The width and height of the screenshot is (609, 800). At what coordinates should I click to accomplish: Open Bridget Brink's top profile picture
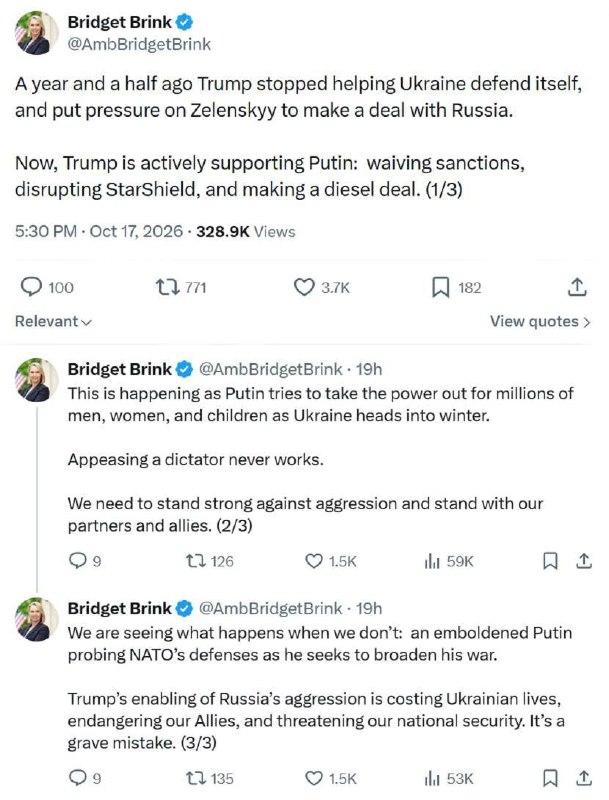coord(36,33)
